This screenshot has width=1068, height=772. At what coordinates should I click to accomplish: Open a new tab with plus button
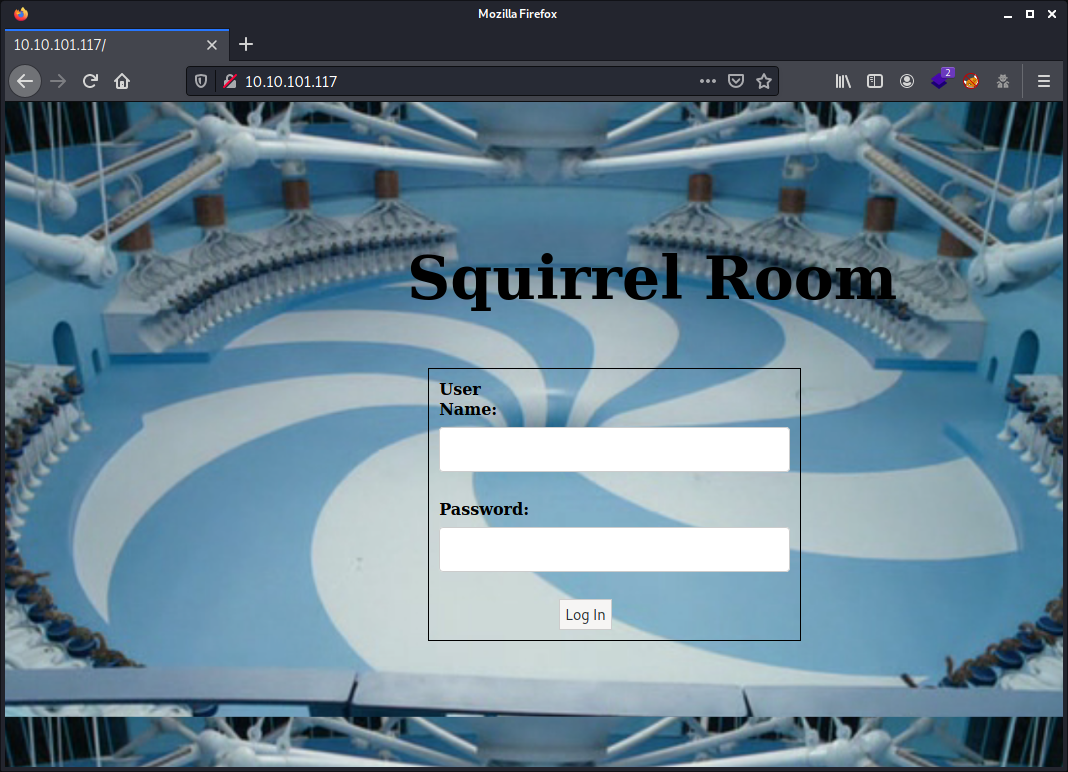point(246,44)
